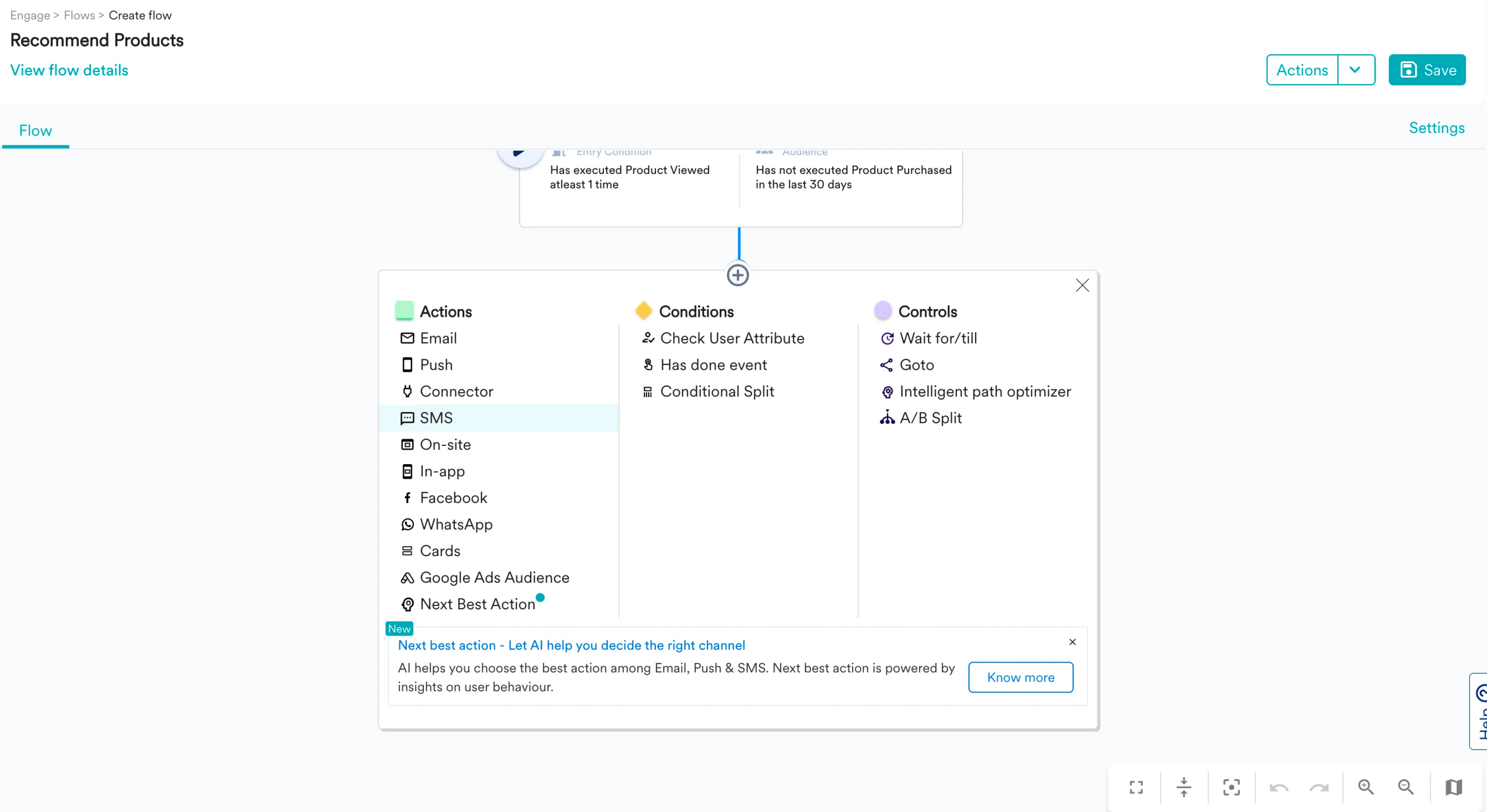Viewport: 1487px width, 812px height.
Task: Switch to the Flow tab
Action: click(x=35, y=130)
